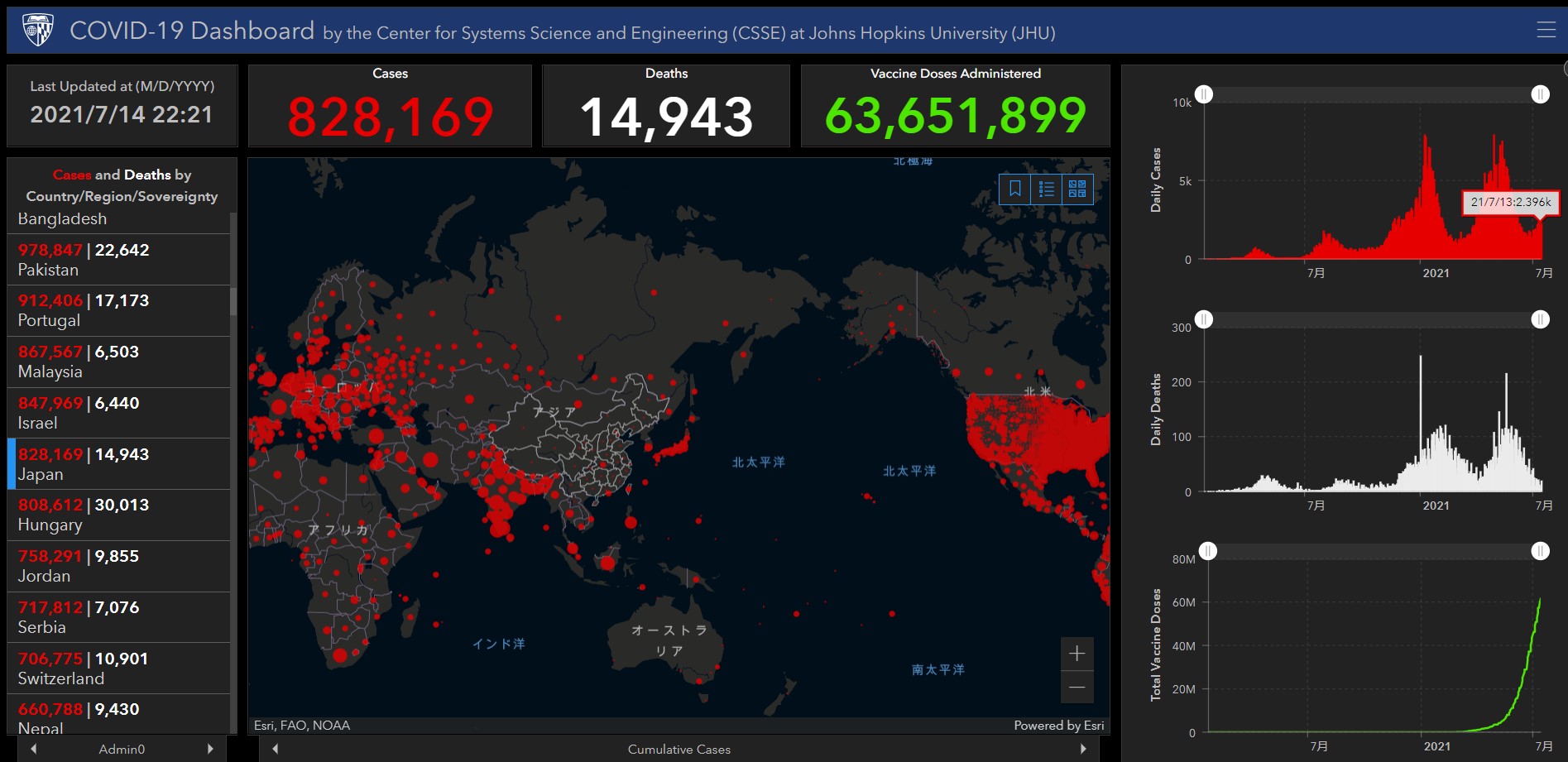Image resolution: width=1568 pixels, height=762 pixels.
Task: Switch to previous map from Cumulative Cases
Action: [x=275, y=749]
